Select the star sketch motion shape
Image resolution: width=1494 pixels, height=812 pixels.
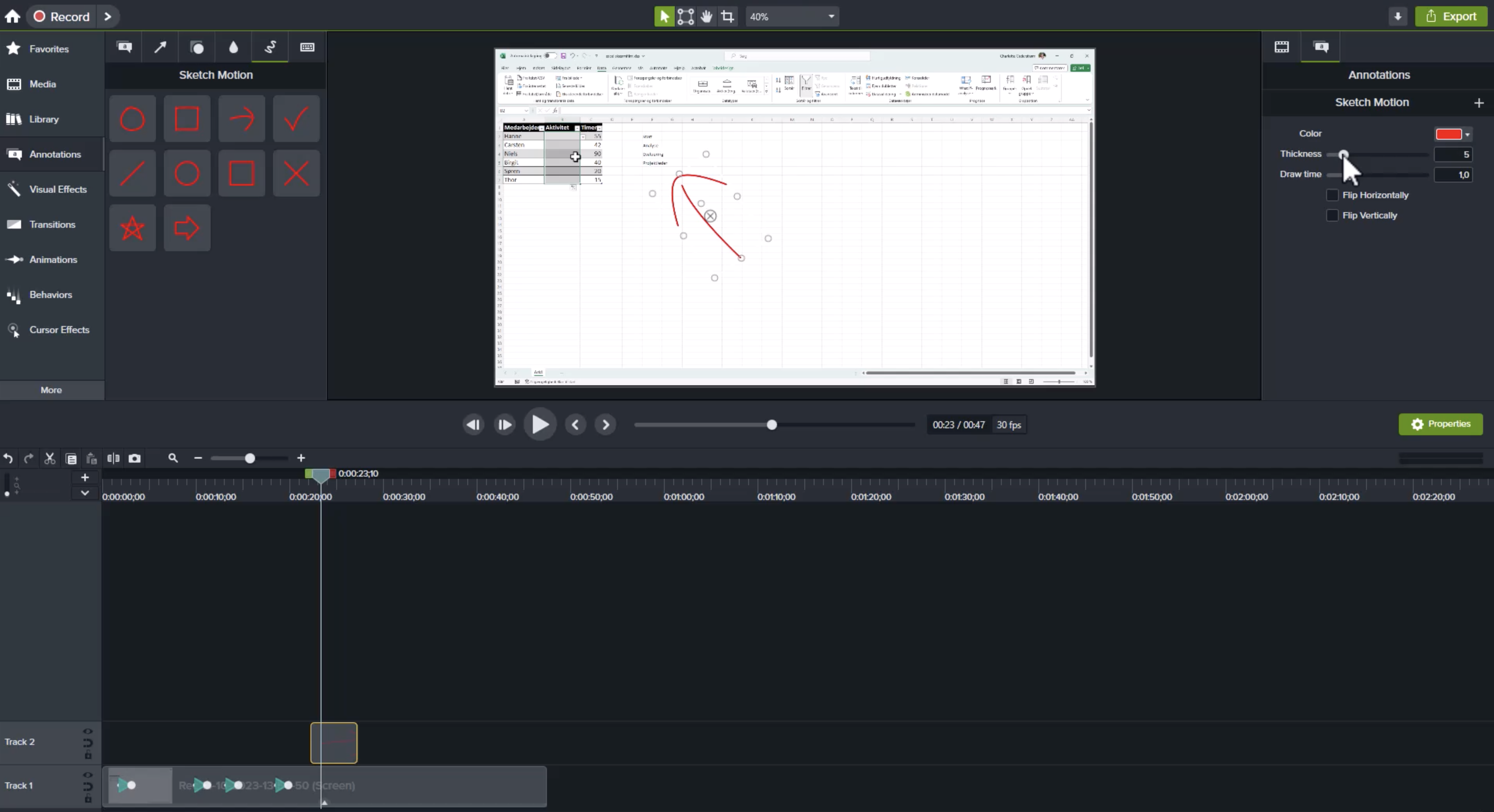click(132, 228)
